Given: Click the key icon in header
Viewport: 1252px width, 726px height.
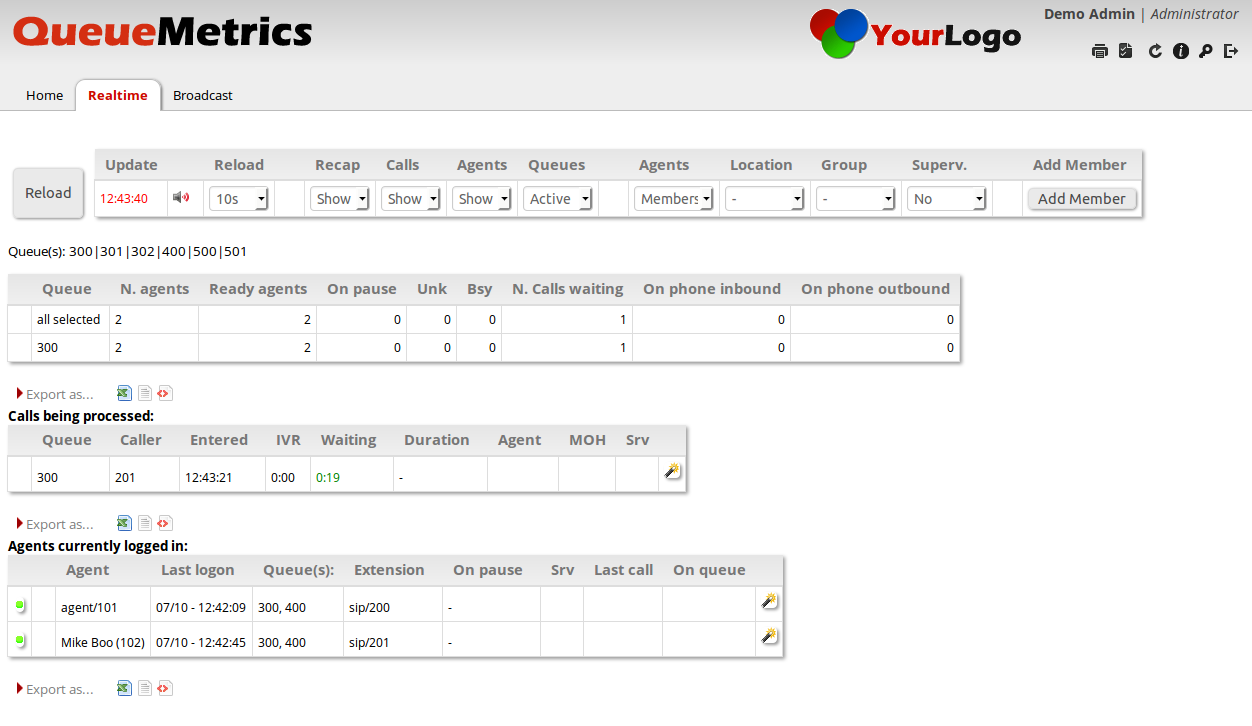Looking at the screenshot, I should click(1206, 51).
